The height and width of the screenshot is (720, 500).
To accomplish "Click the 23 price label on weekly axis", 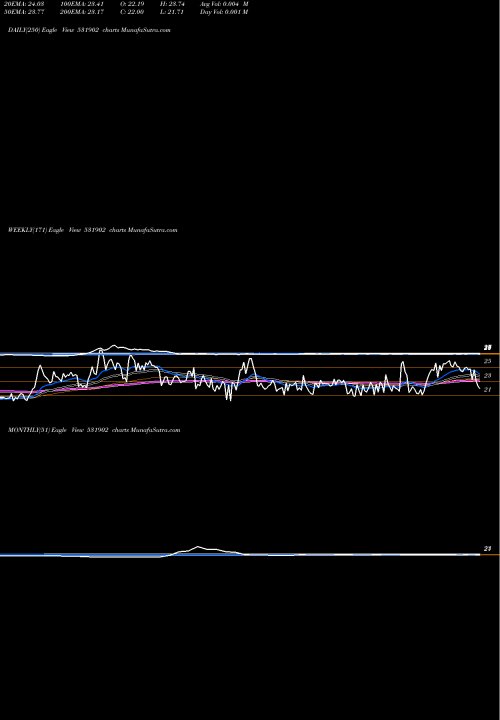I will click(488, 376).
